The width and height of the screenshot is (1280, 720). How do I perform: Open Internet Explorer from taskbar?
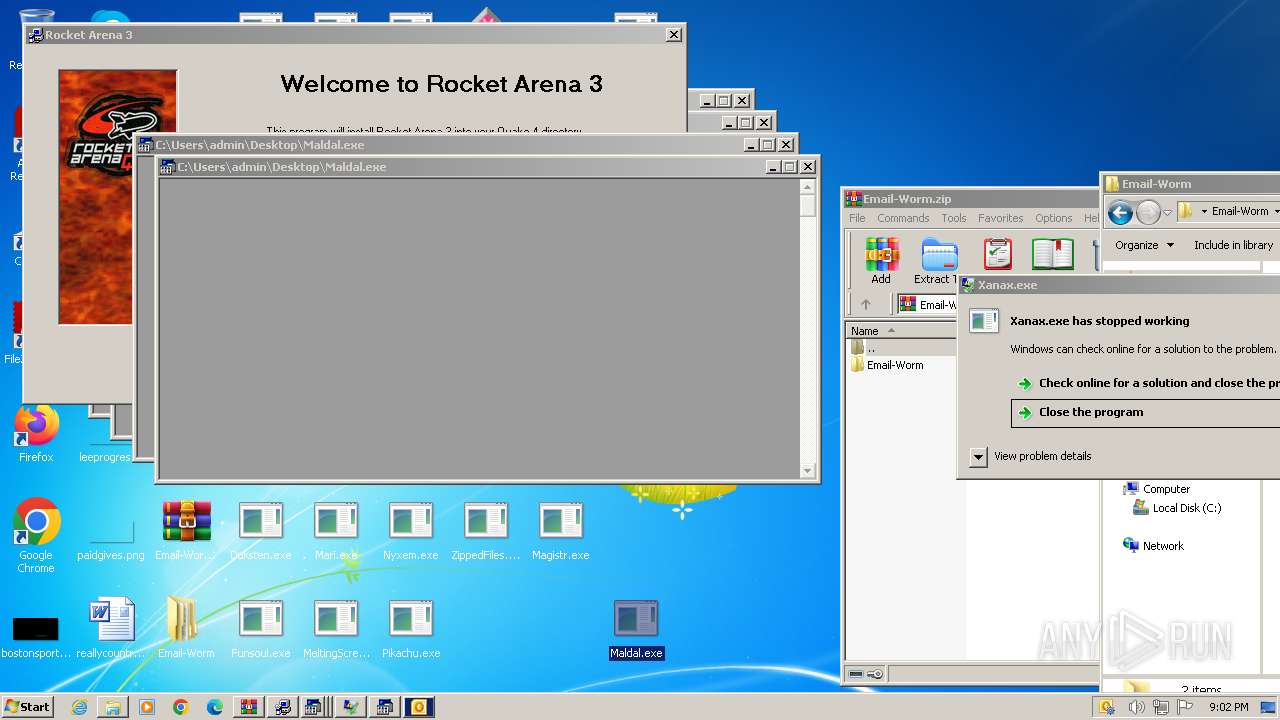tap(79, 707)
